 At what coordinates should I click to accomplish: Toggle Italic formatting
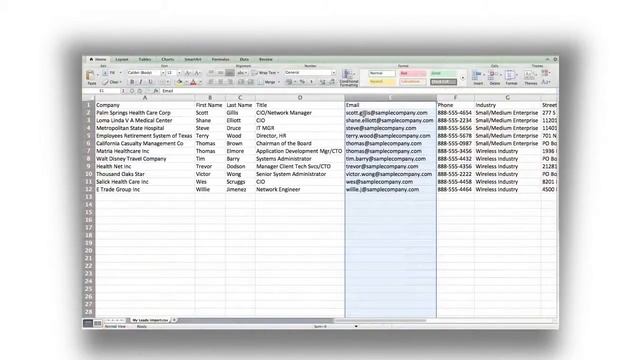pyautogui.click(x=141, y=82)
